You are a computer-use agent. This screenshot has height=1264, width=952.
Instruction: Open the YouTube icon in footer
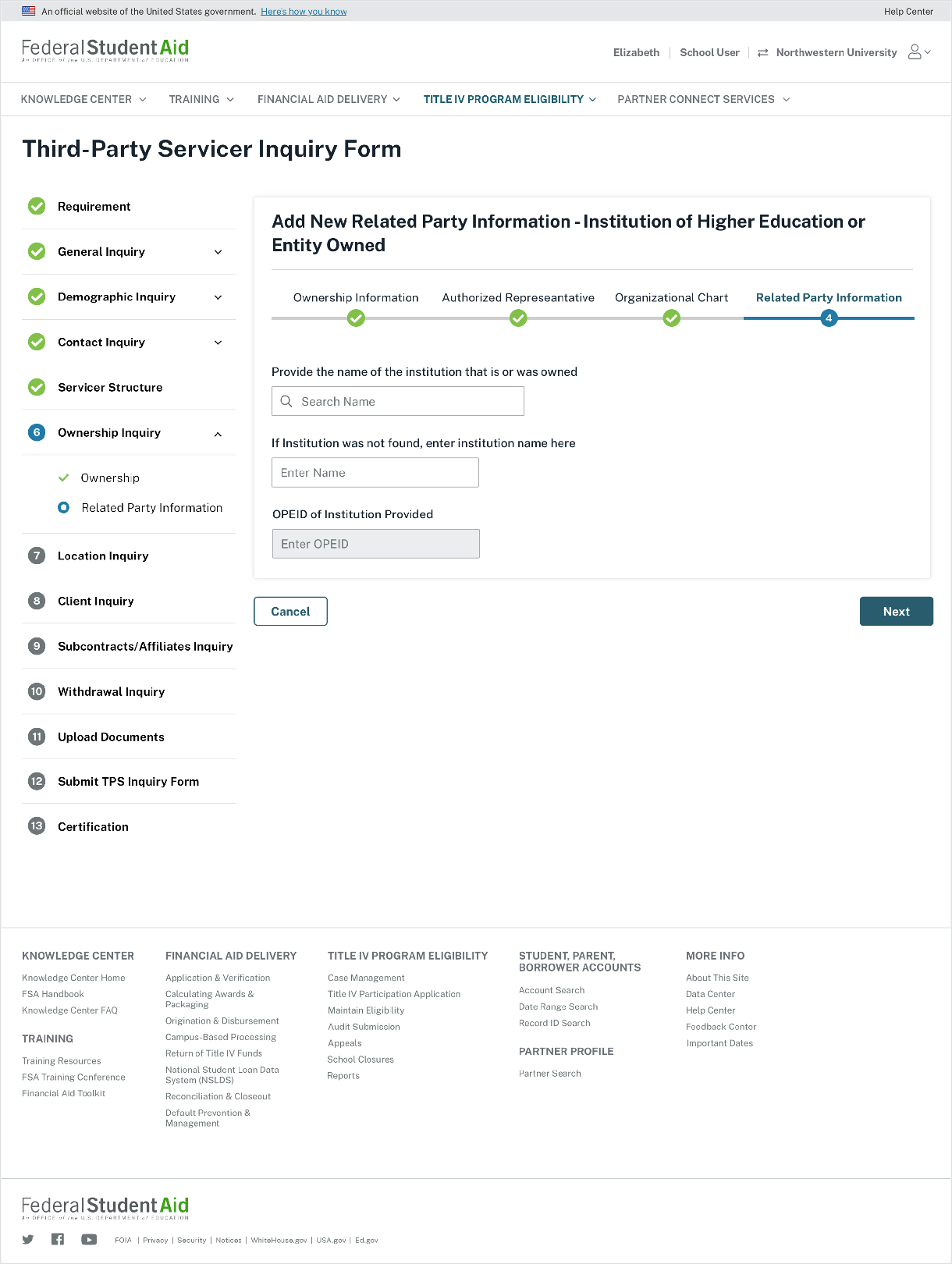click(x=89, y=1240)
